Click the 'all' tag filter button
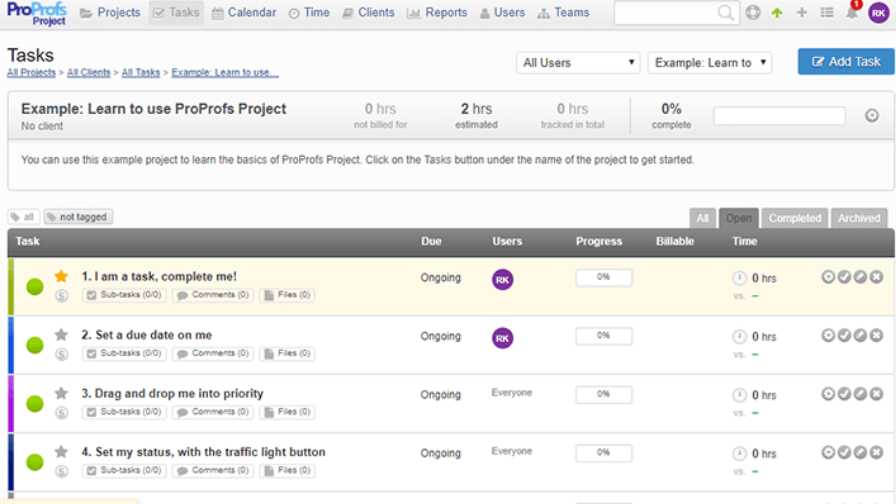 point(23,217)
